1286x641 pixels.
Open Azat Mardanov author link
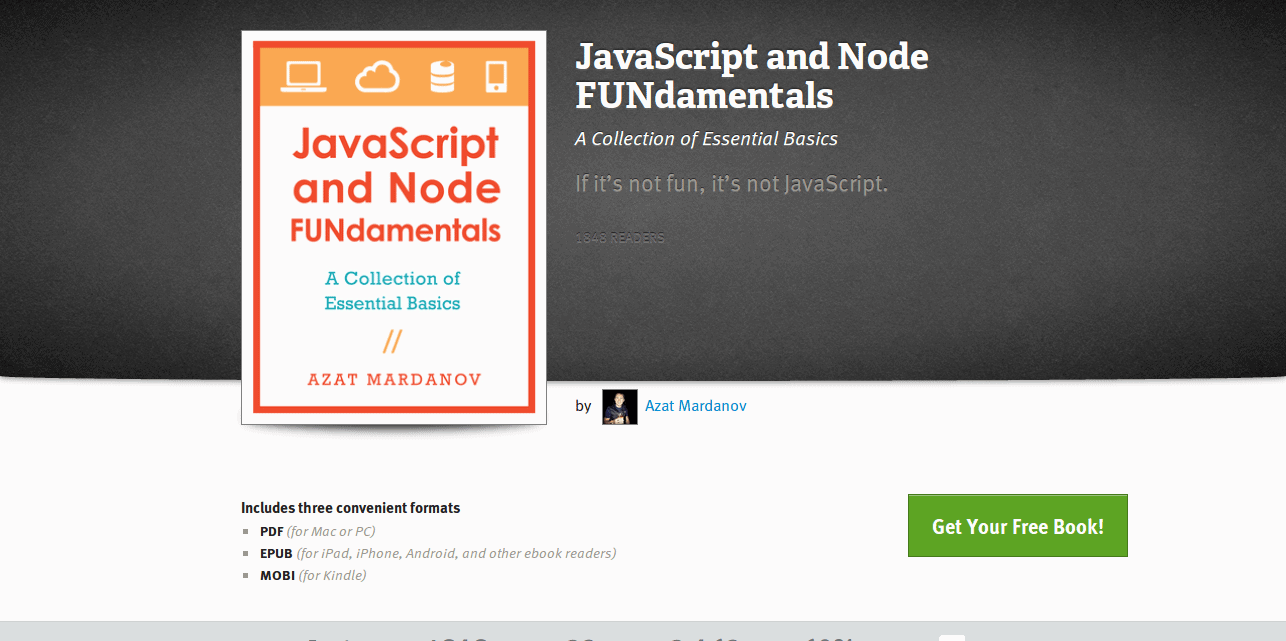[696, 406]
